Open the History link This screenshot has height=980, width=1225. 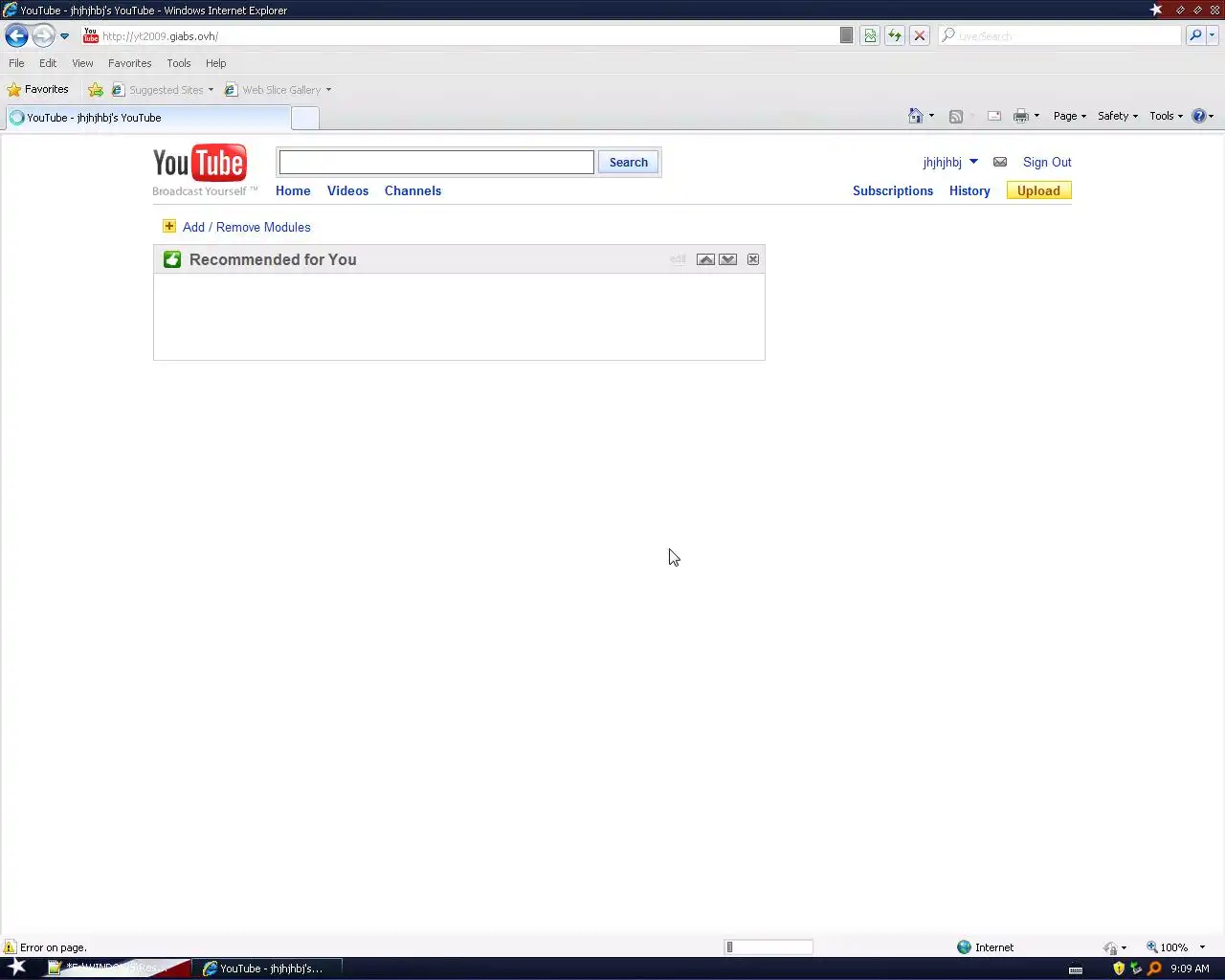(969, 190)
